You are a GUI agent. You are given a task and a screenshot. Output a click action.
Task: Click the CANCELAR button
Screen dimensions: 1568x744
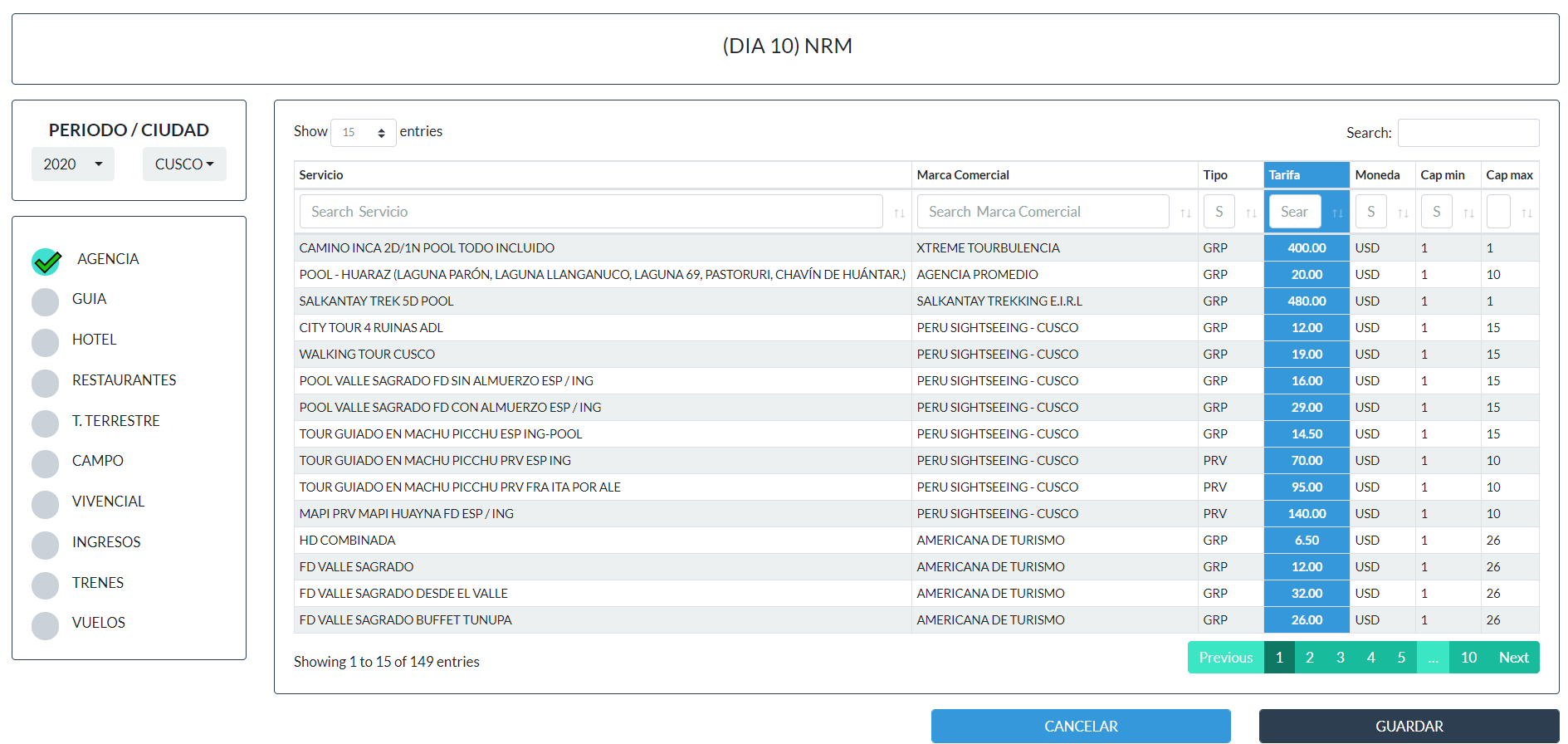(x=1080, y=726)
